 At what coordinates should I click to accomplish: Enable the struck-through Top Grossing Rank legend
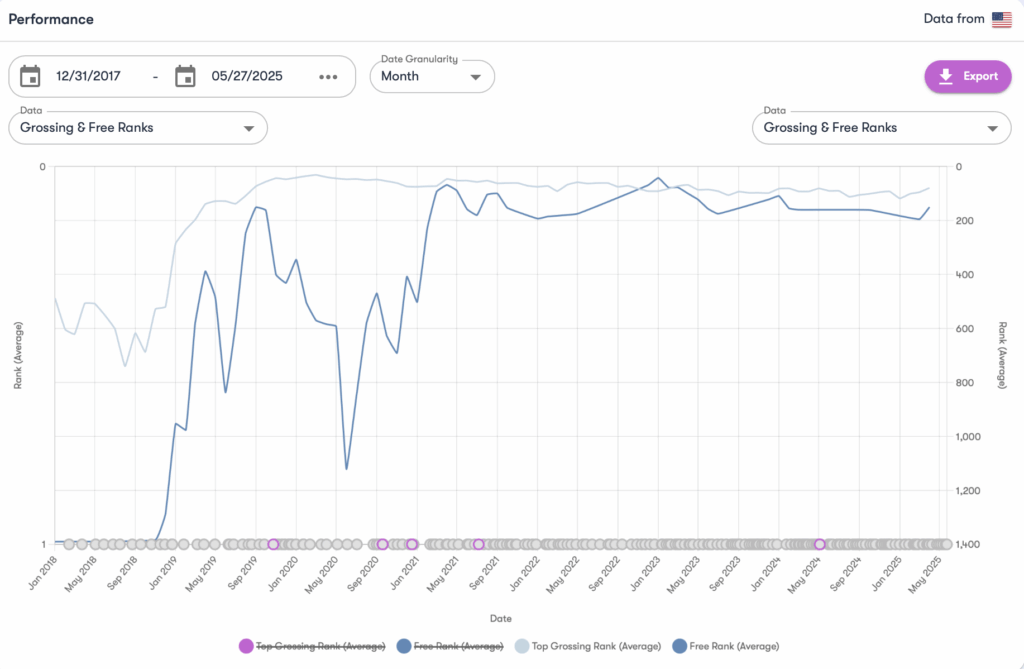[321, 646]
